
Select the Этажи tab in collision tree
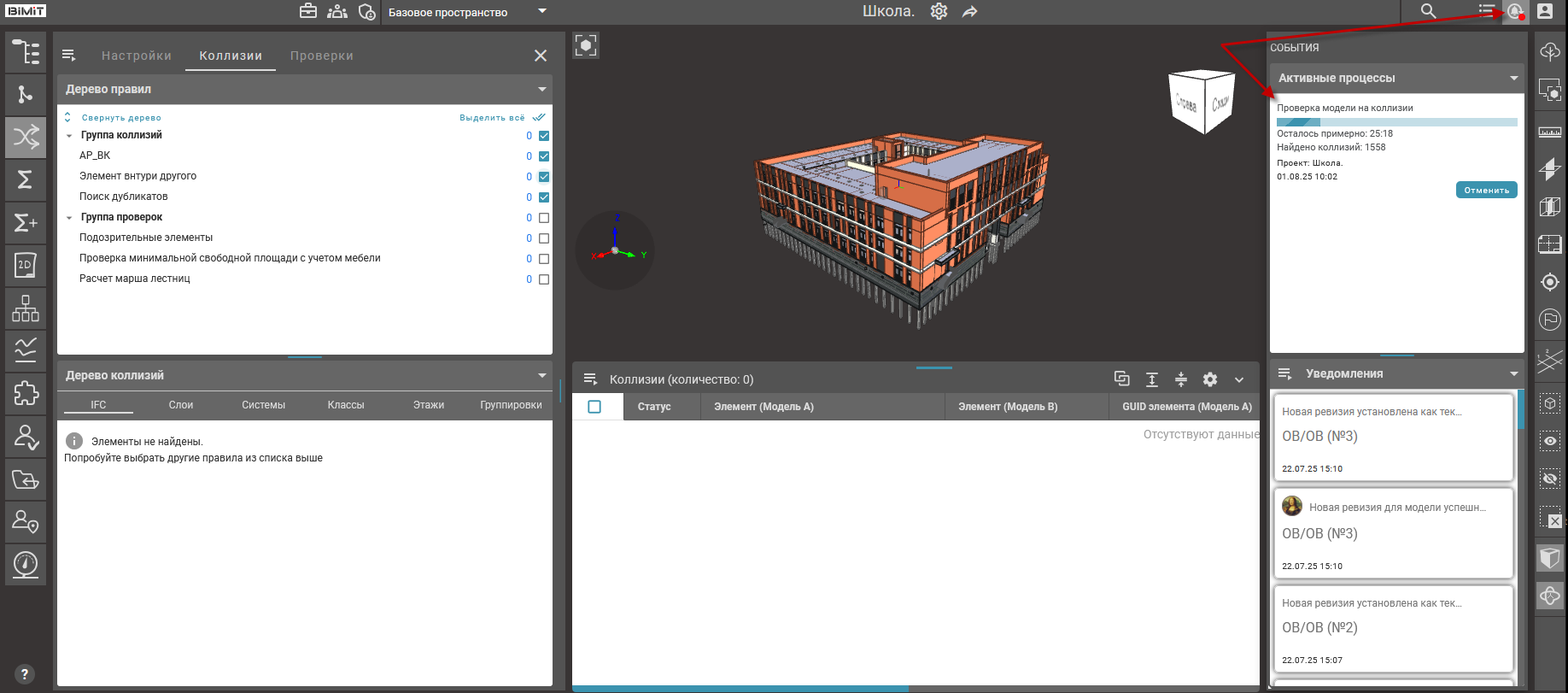click(x=428, y=405)
